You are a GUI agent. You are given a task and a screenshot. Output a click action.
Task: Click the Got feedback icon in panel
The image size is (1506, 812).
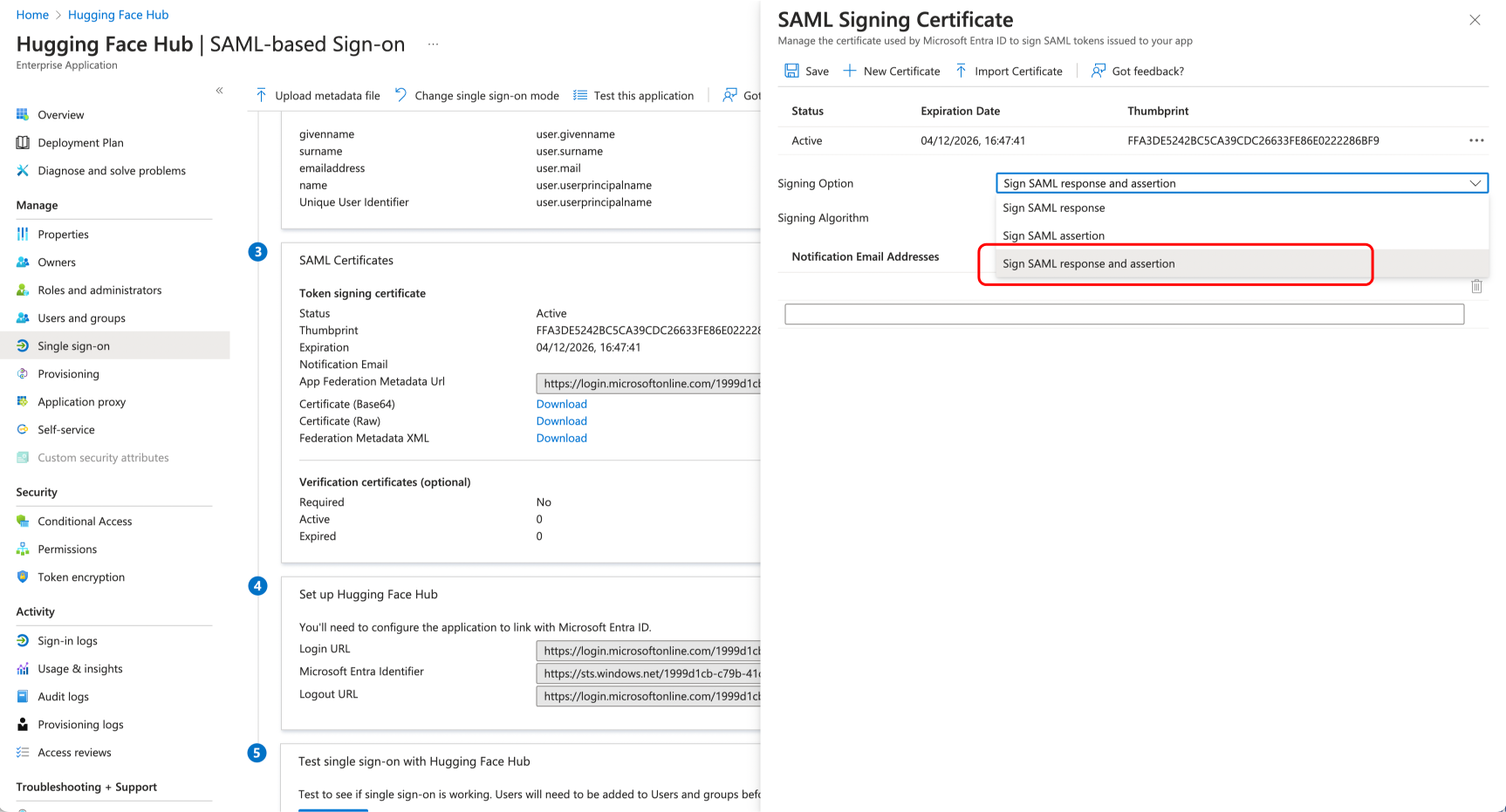1099,71
